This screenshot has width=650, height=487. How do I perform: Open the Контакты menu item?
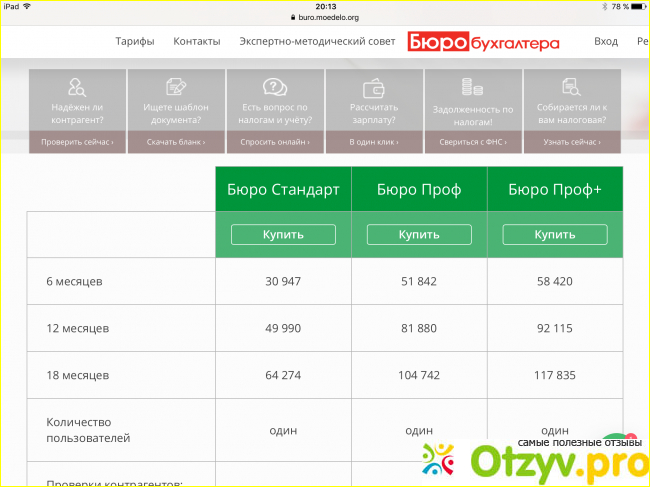196,42
